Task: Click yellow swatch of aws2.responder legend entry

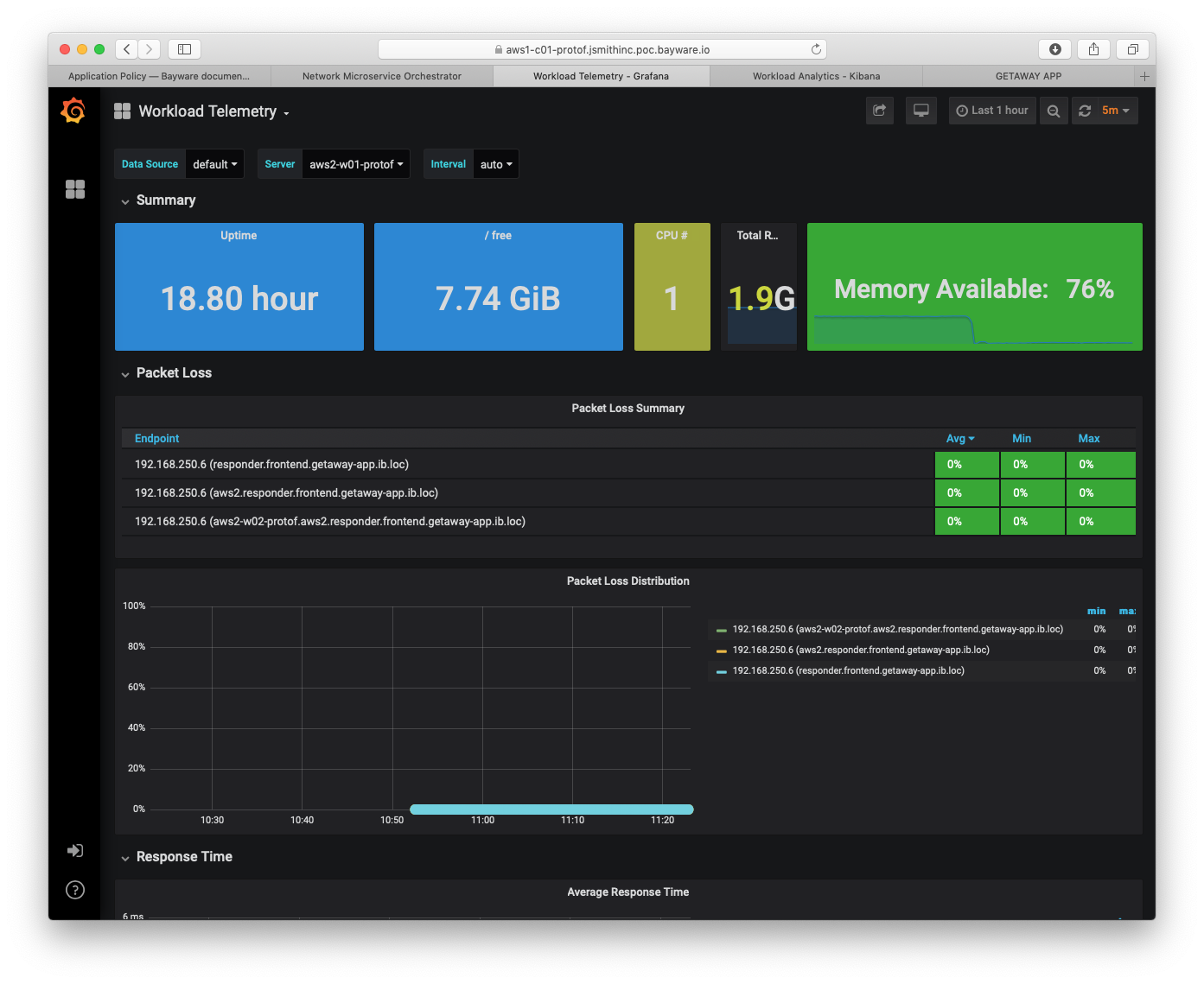Action: tap(722, 651)
